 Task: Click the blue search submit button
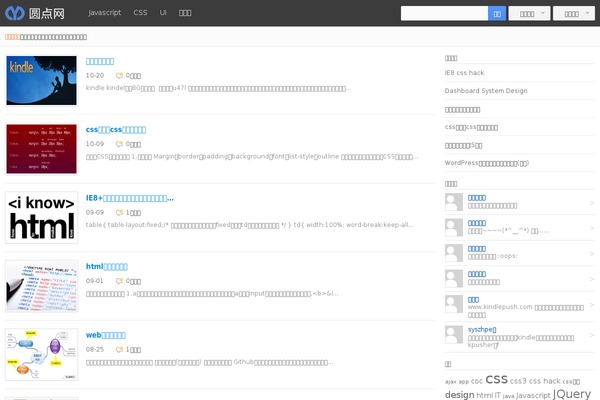(497, 13)
